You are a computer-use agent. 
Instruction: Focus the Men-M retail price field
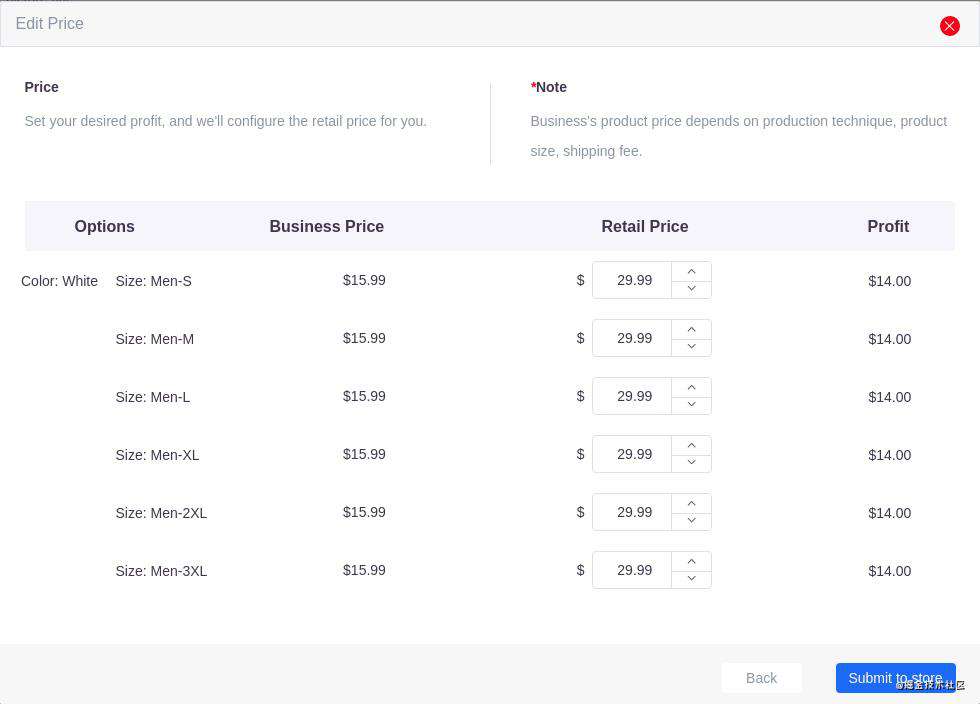632,338
